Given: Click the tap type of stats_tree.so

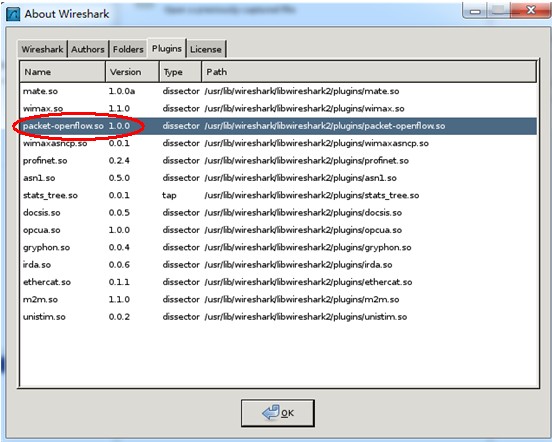Looking at the screenshot, I should [x=169, y=196].
